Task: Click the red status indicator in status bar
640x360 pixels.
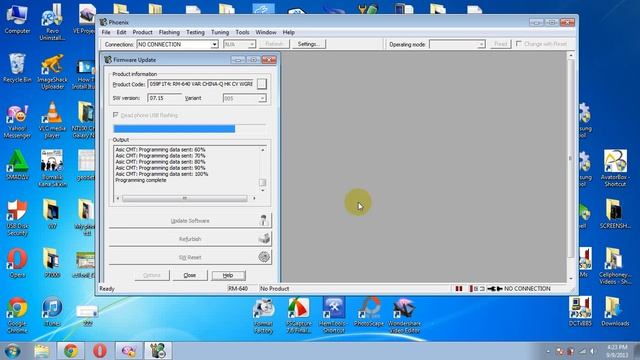Action: (459, 289)
